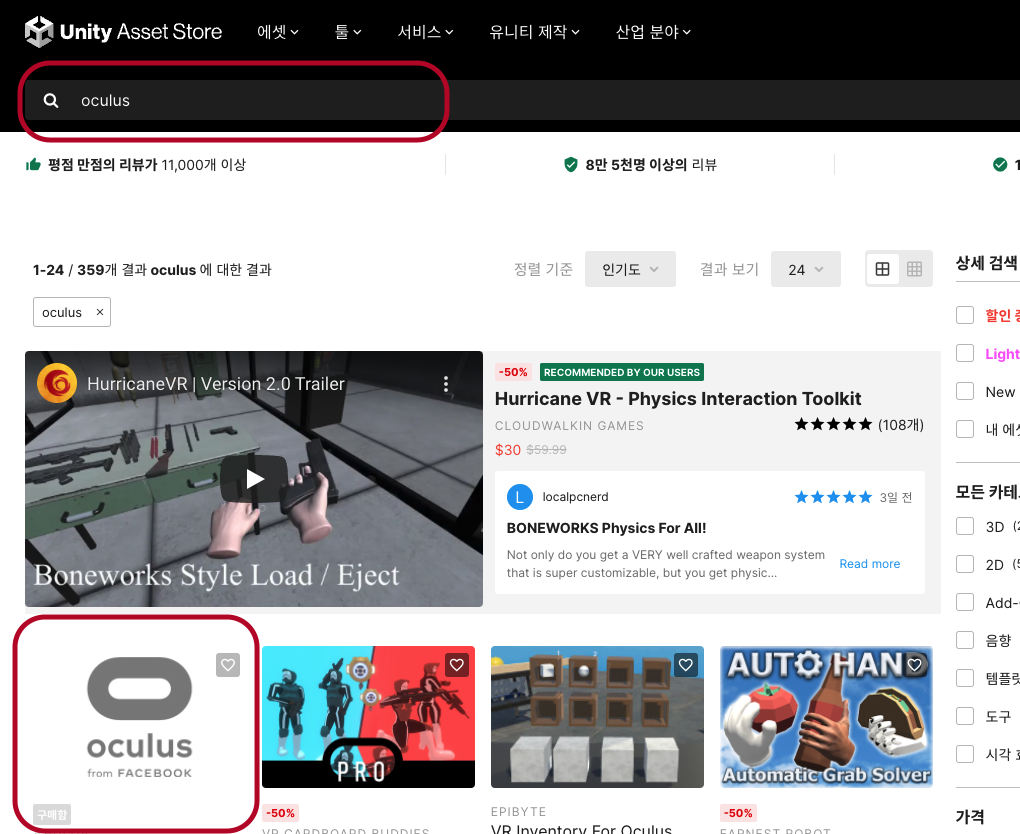Click the $30 sale price
This screenshot has height=834, width=1020.
508,450
